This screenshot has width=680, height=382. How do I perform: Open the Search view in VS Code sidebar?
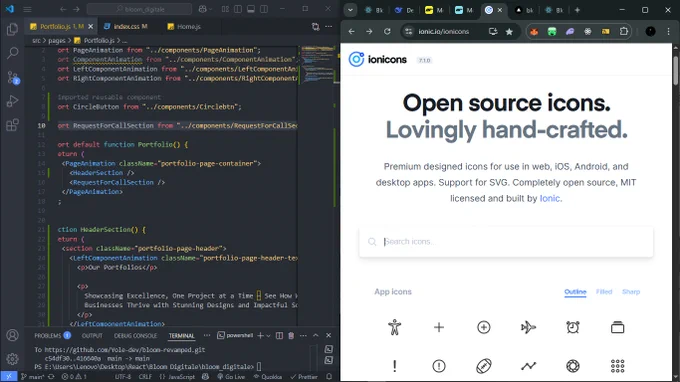(x=12, y=53)
